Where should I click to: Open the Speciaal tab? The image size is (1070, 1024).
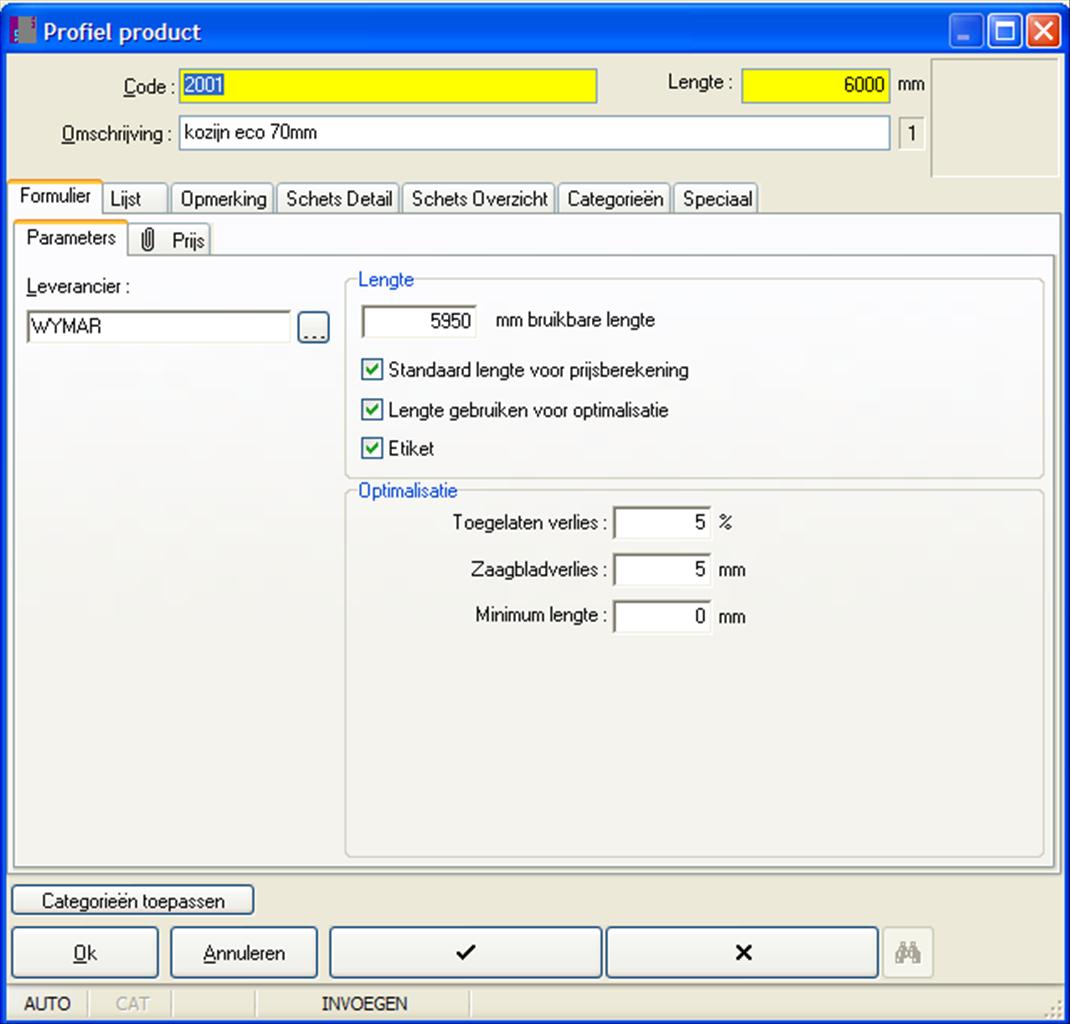click(x=717, y=199)
